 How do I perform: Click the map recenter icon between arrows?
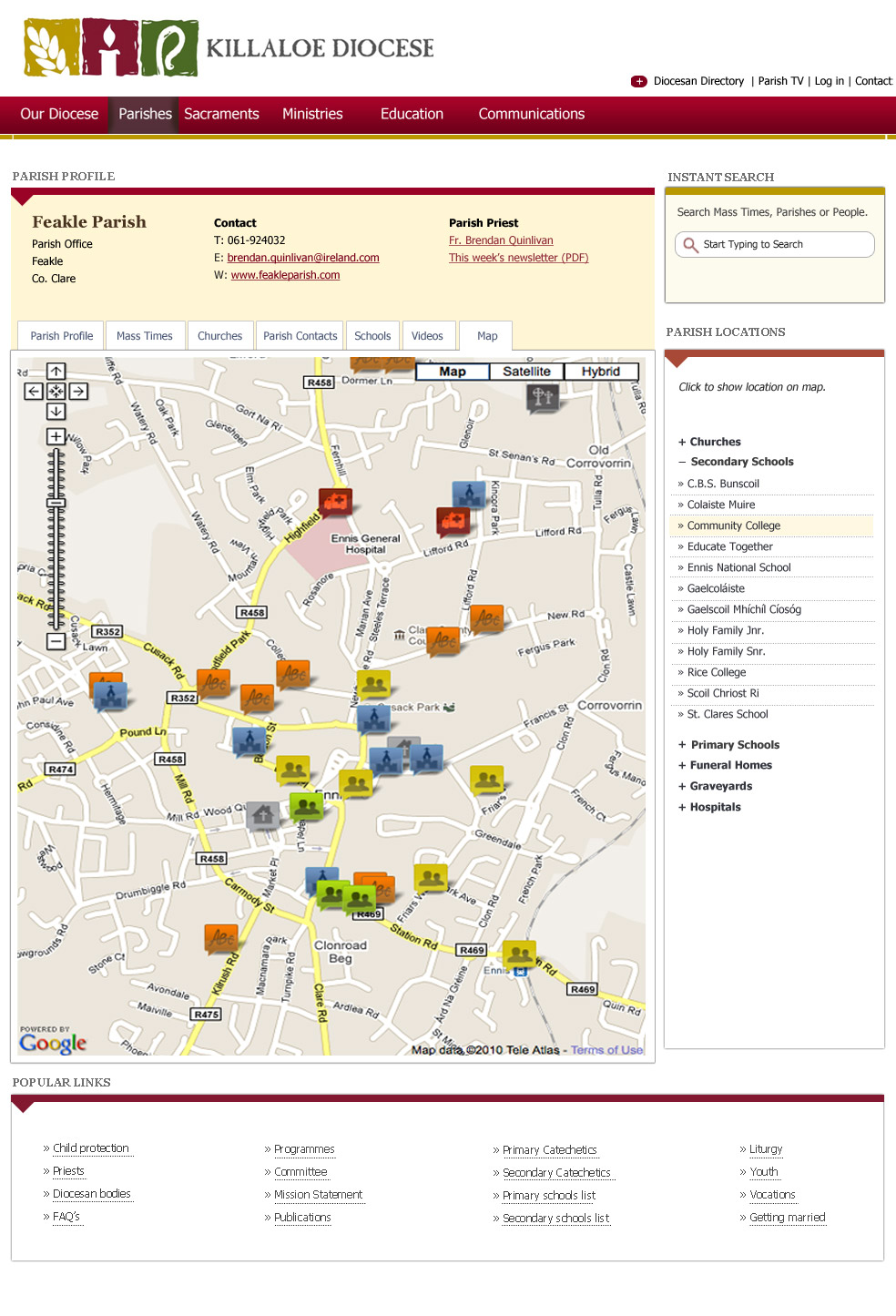(56, 392)
